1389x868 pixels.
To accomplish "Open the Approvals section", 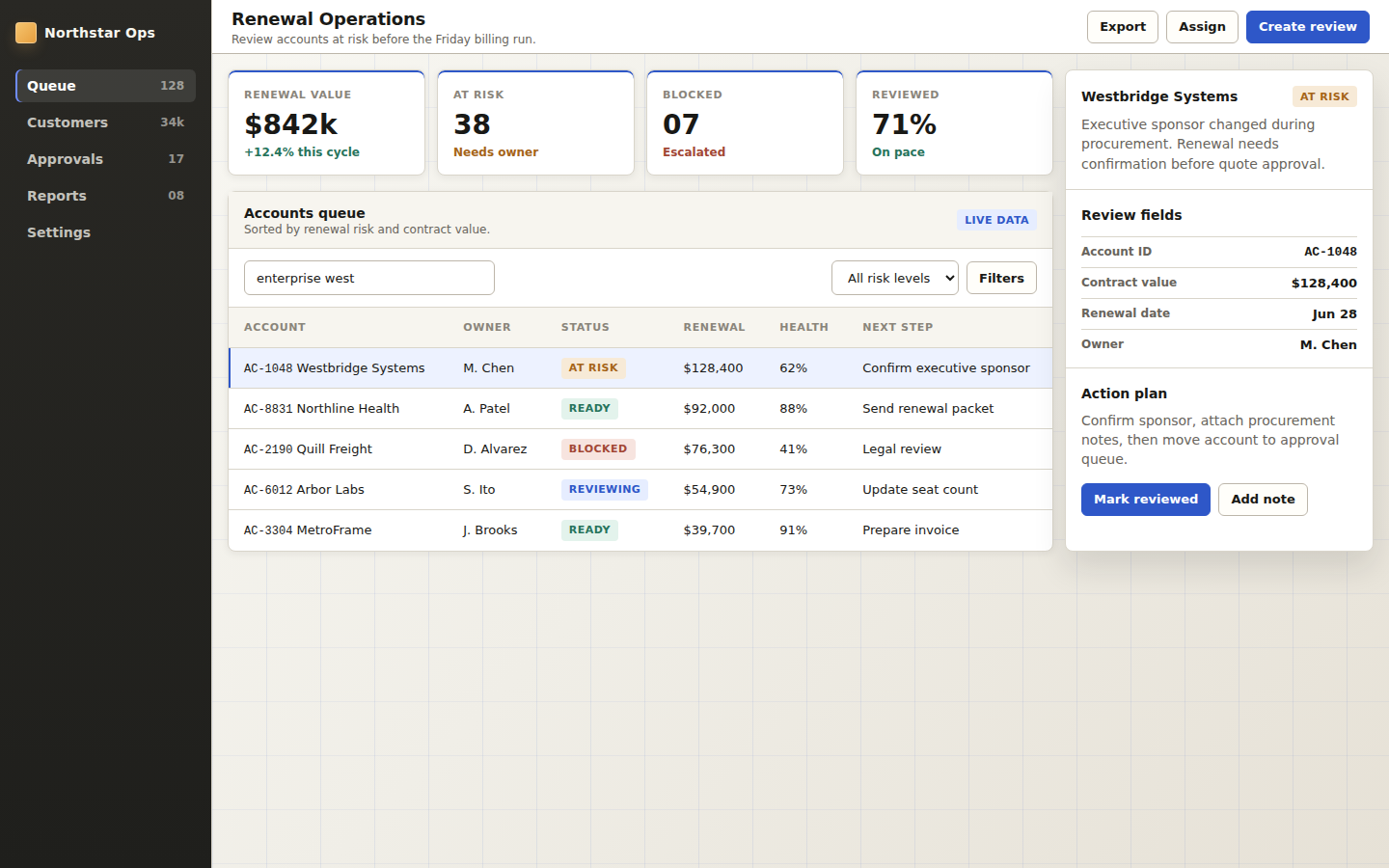I will click(105, 159).
